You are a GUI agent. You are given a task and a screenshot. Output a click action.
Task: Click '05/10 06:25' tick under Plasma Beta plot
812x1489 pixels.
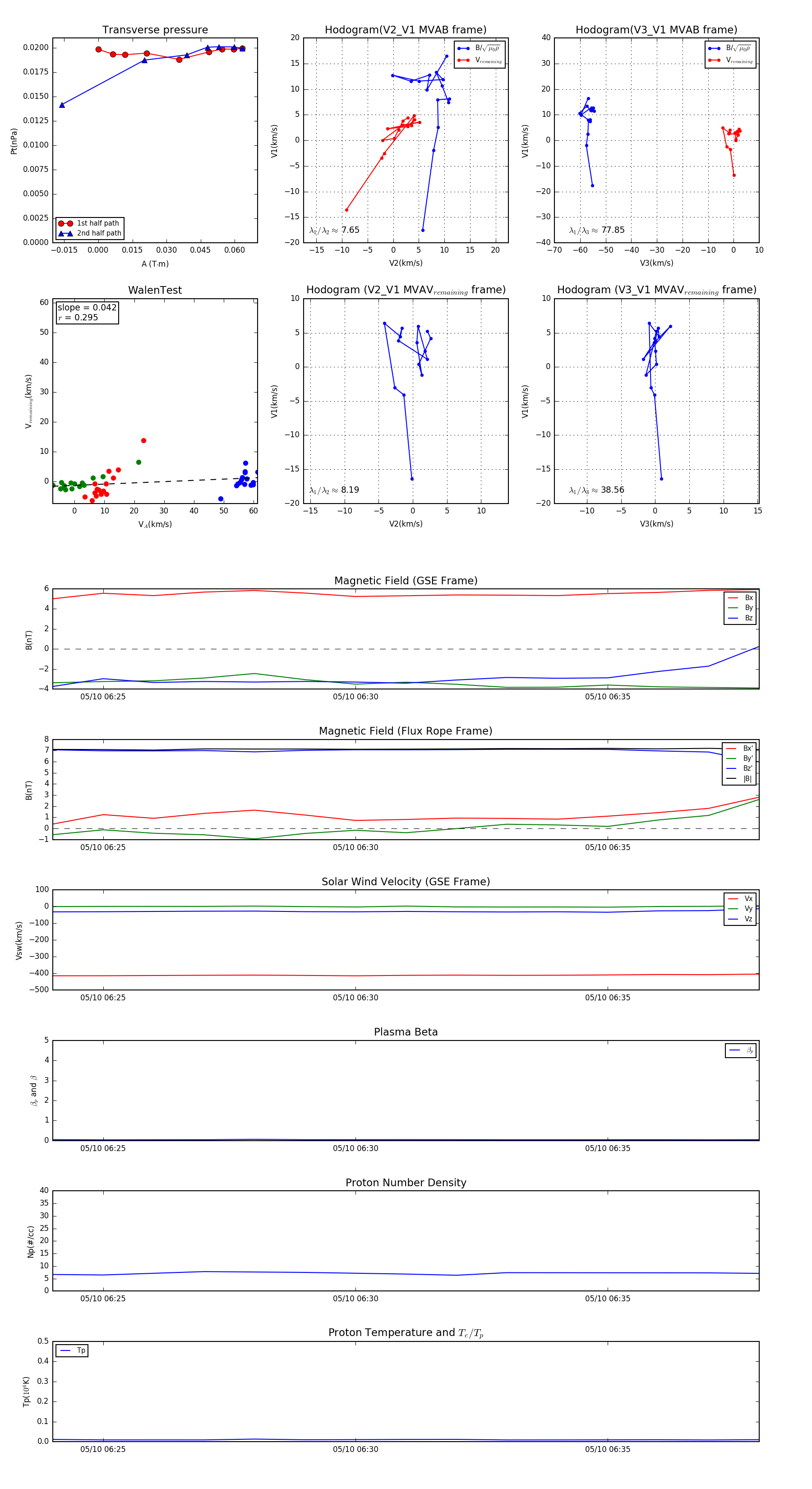(x=103, y=1148)
